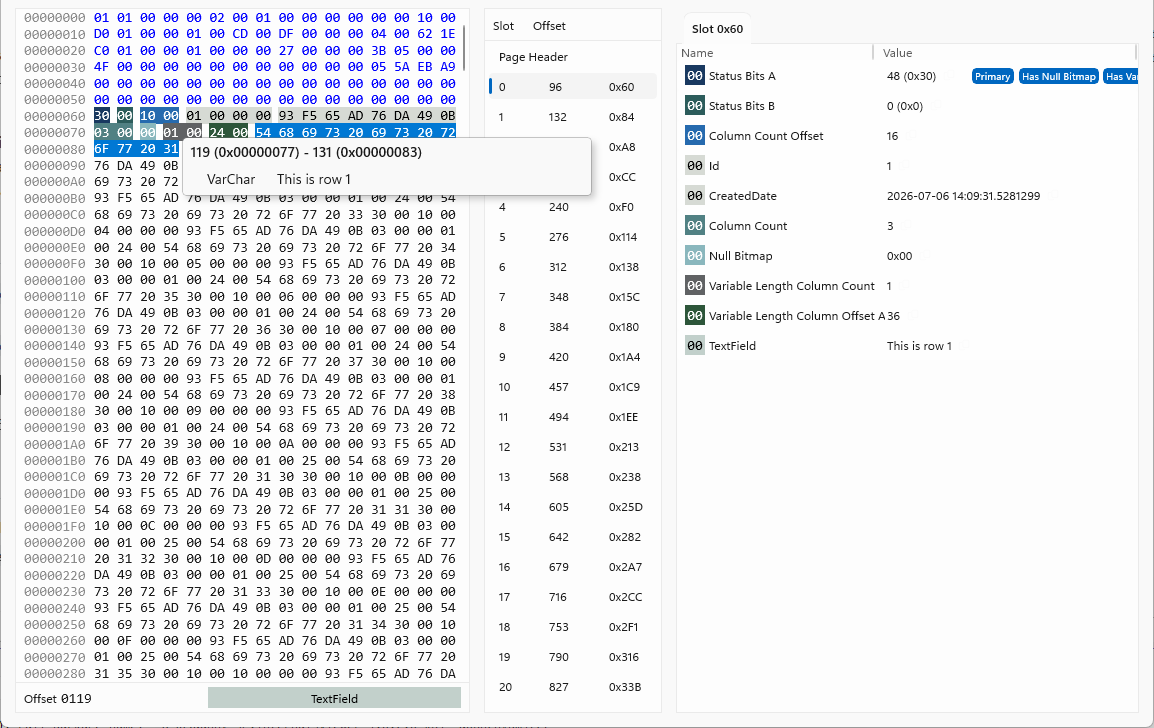Click the Slot column header

coord(503,26)
